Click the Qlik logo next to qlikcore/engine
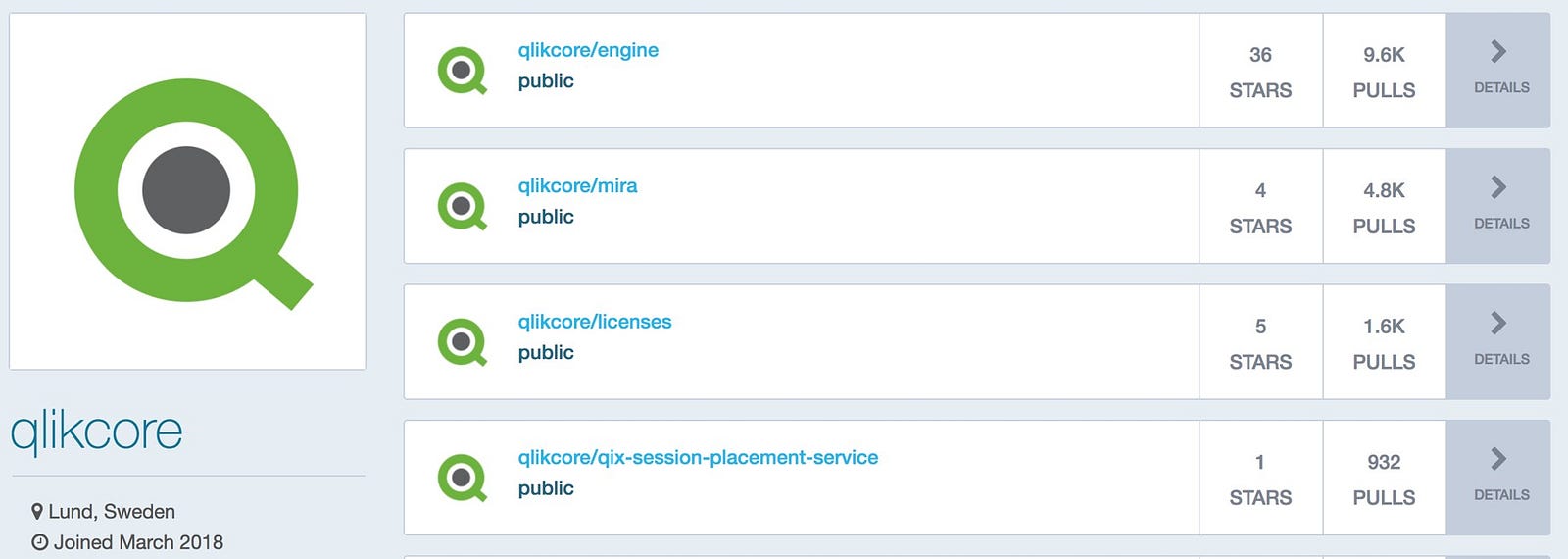The width and height of the screenshot is (1568, 559). (x=462, y=71)
